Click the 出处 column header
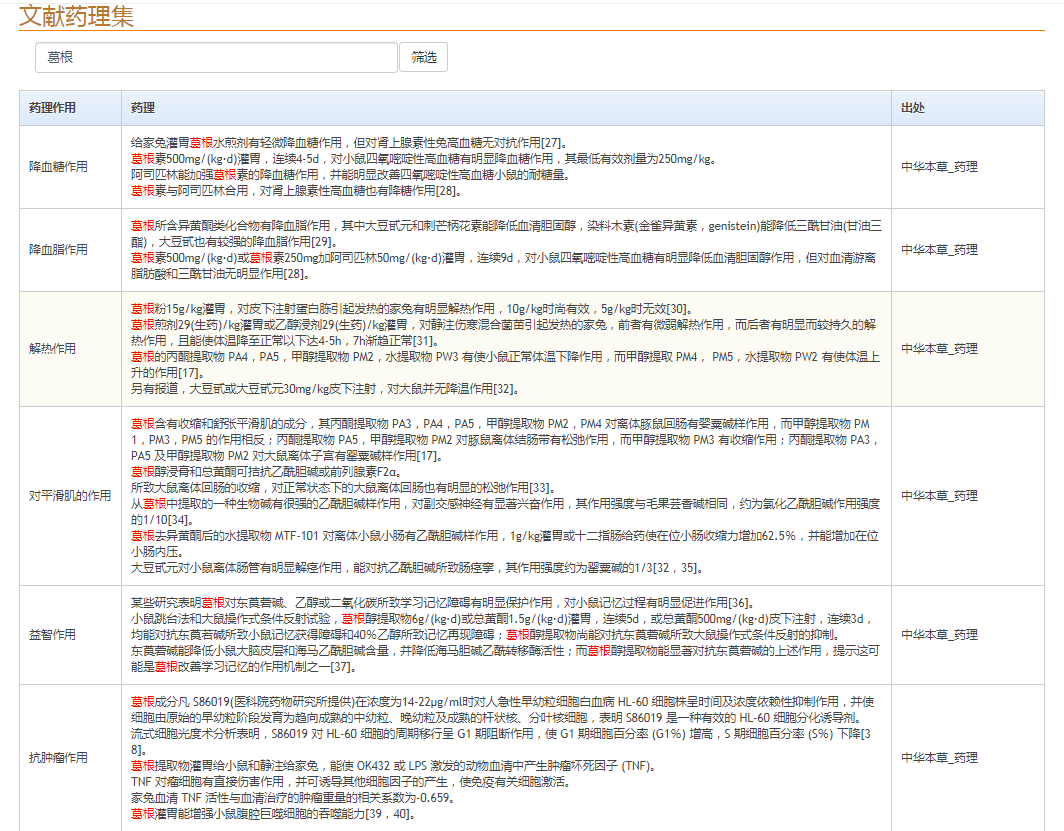1064x831 pixels. (x=913, y=108)
